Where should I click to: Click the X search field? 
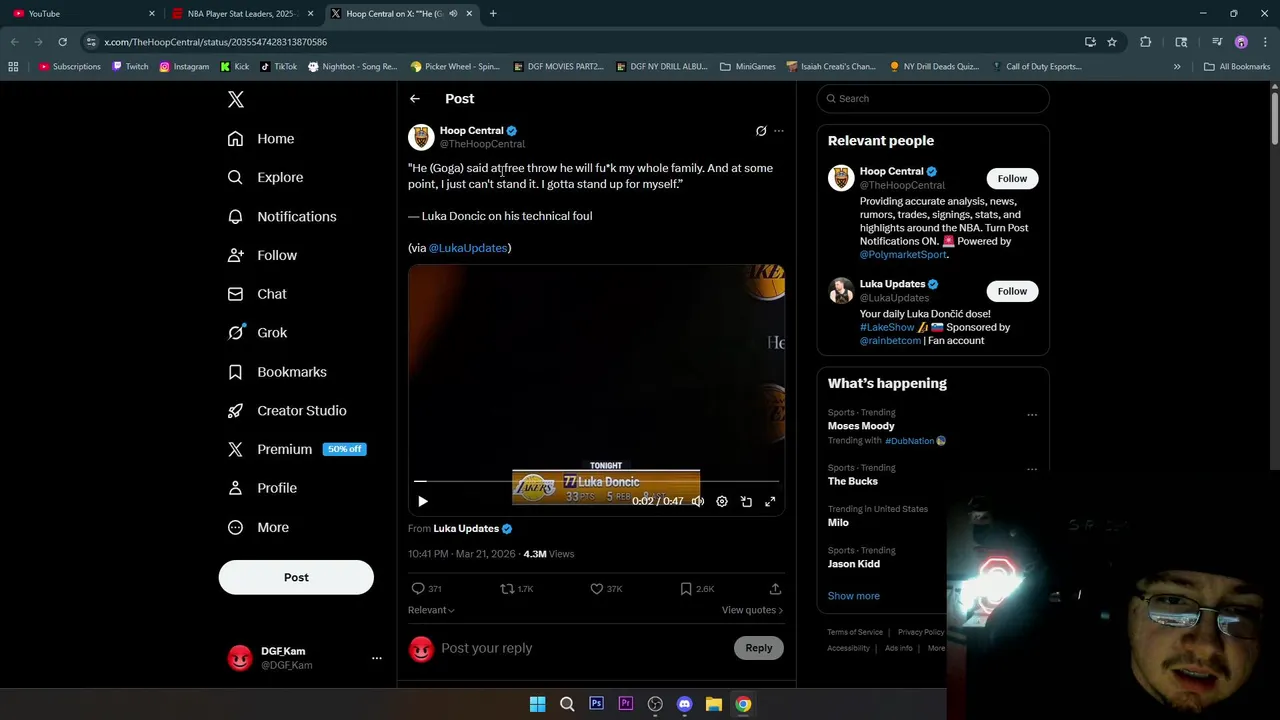(x=933, y=99)
